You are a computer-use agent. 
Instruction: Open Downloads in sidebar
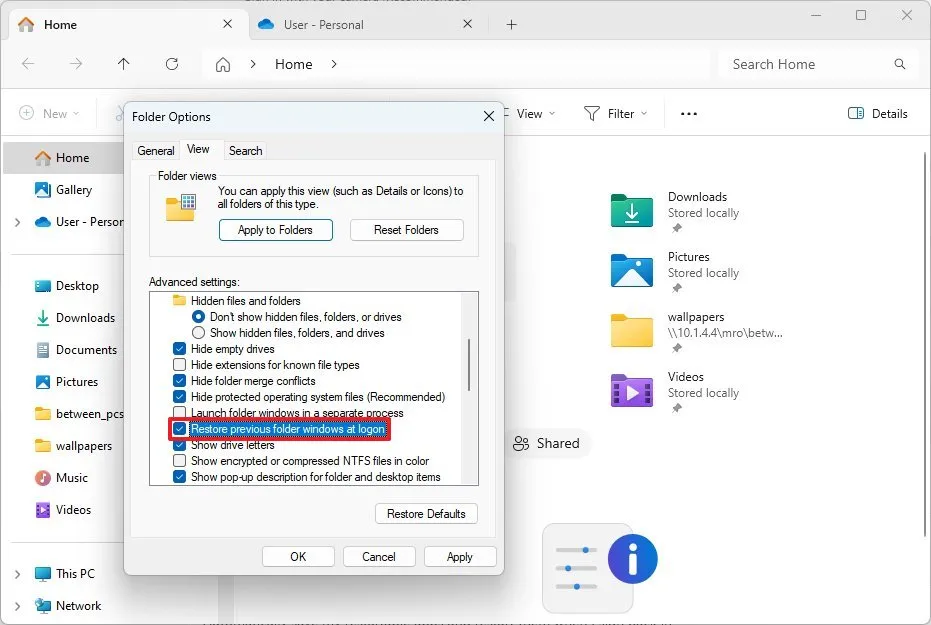(x=76, y=318)
